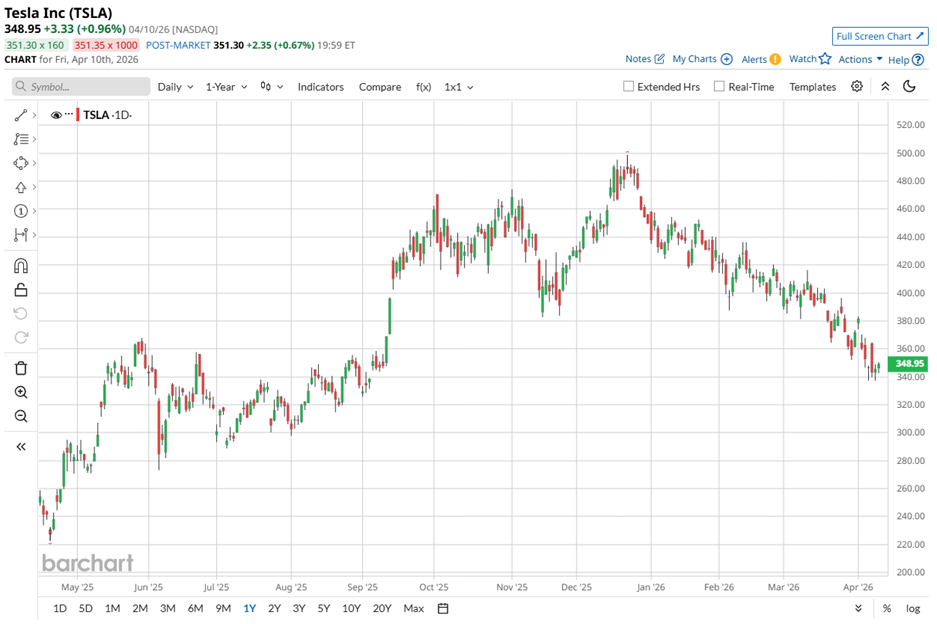Enable the magnet snap tool
This screenshot has width=937, height=624.
20,266
